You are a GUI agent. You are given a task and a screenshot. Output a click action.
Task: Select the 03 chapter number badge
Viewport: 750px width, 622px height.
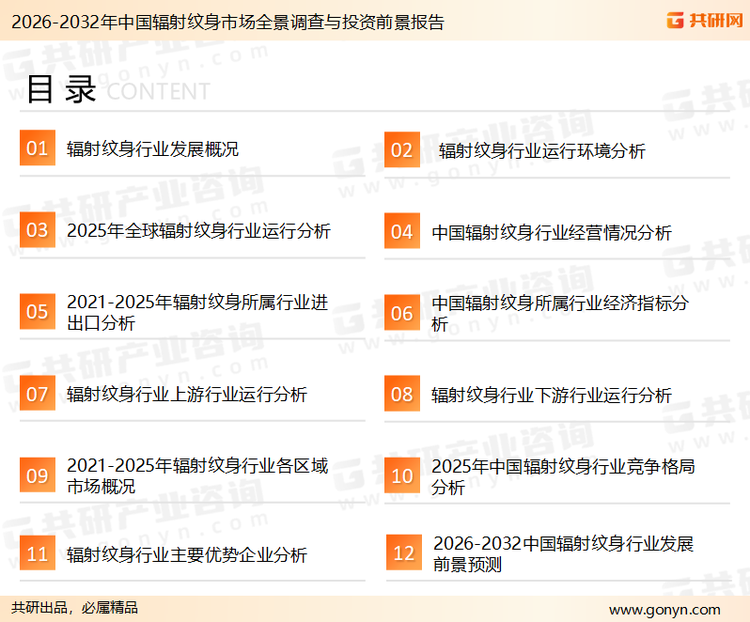point(37,231)
